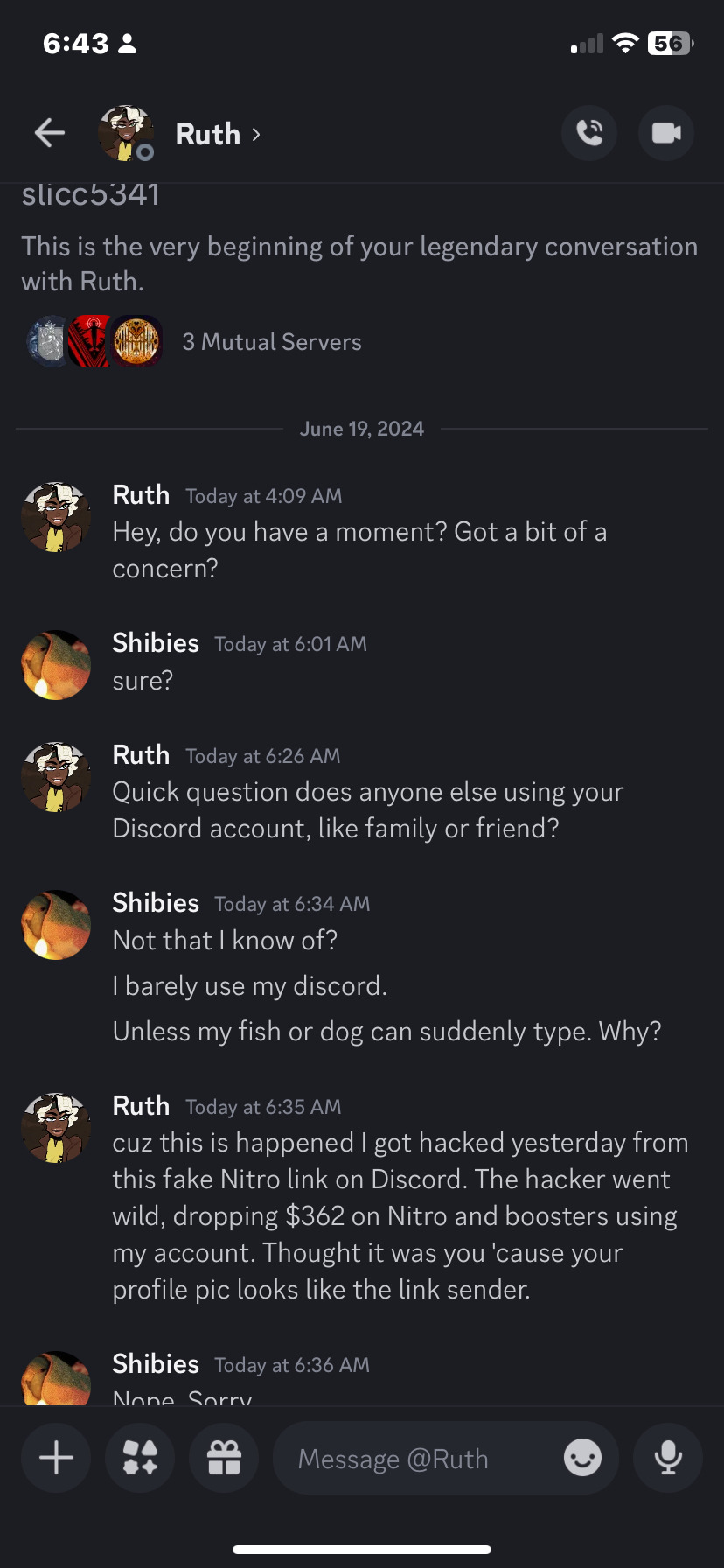Tap the first mutual server icon
This screenshot has width=724, height=1568.
[48, 341]
